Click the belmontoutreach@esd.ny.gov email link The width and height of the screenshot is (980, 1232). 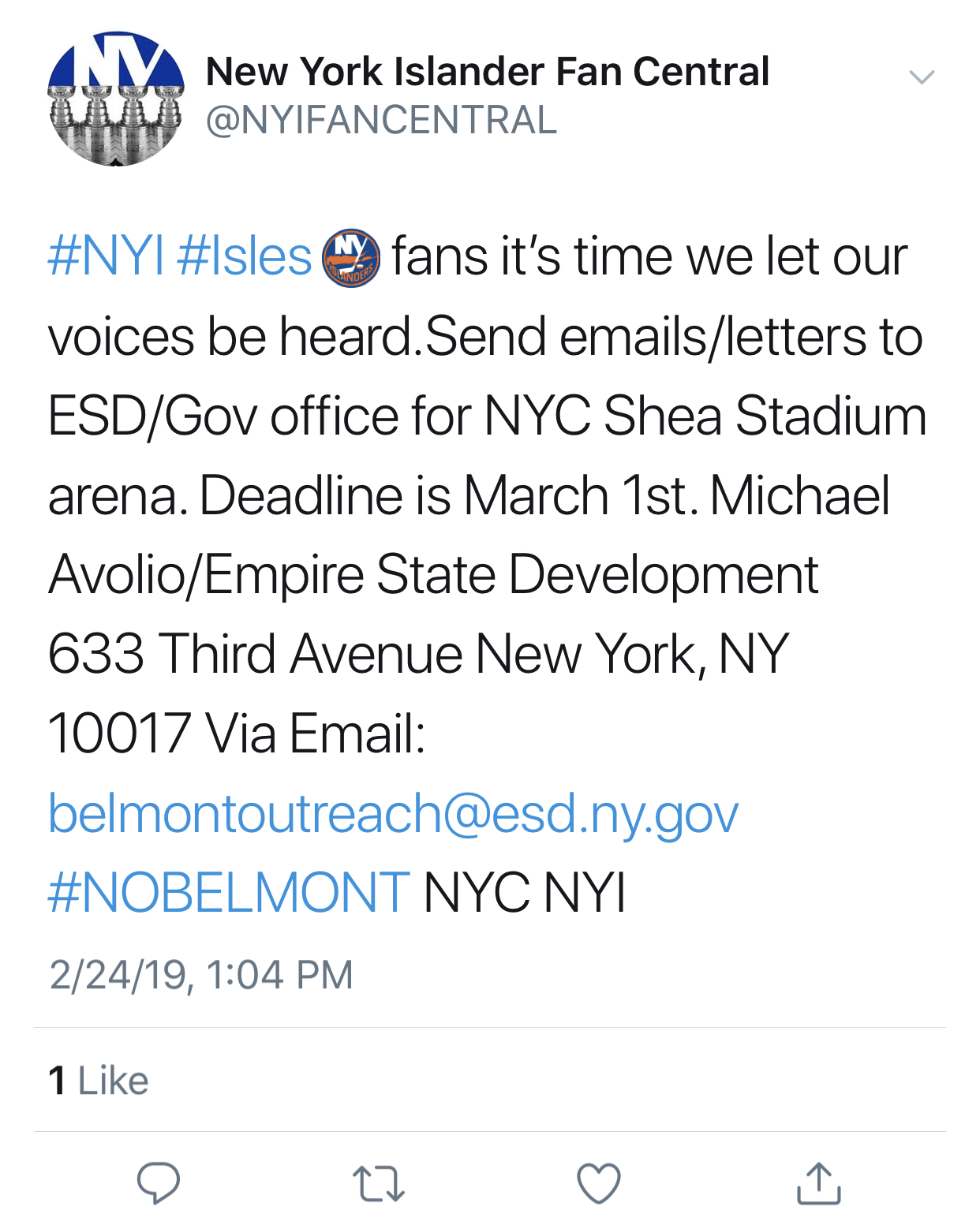coord(393,813)
